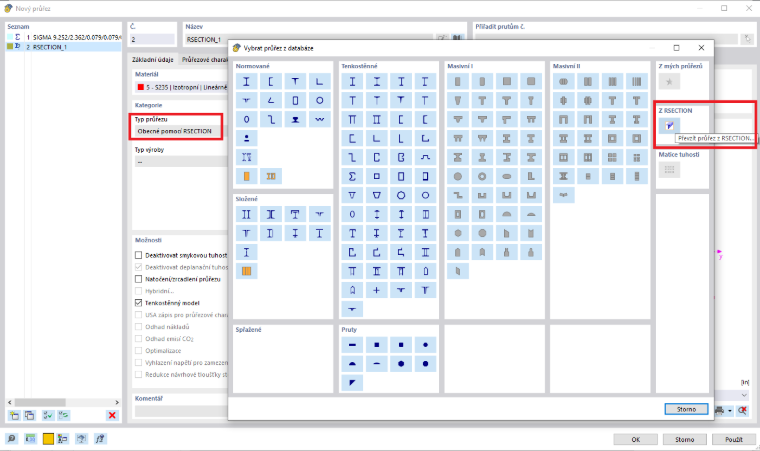Screen dimensions: 760x451
Task: Pick the hat-shaped profile in Tenkostěnné
Action: (425, 157)
